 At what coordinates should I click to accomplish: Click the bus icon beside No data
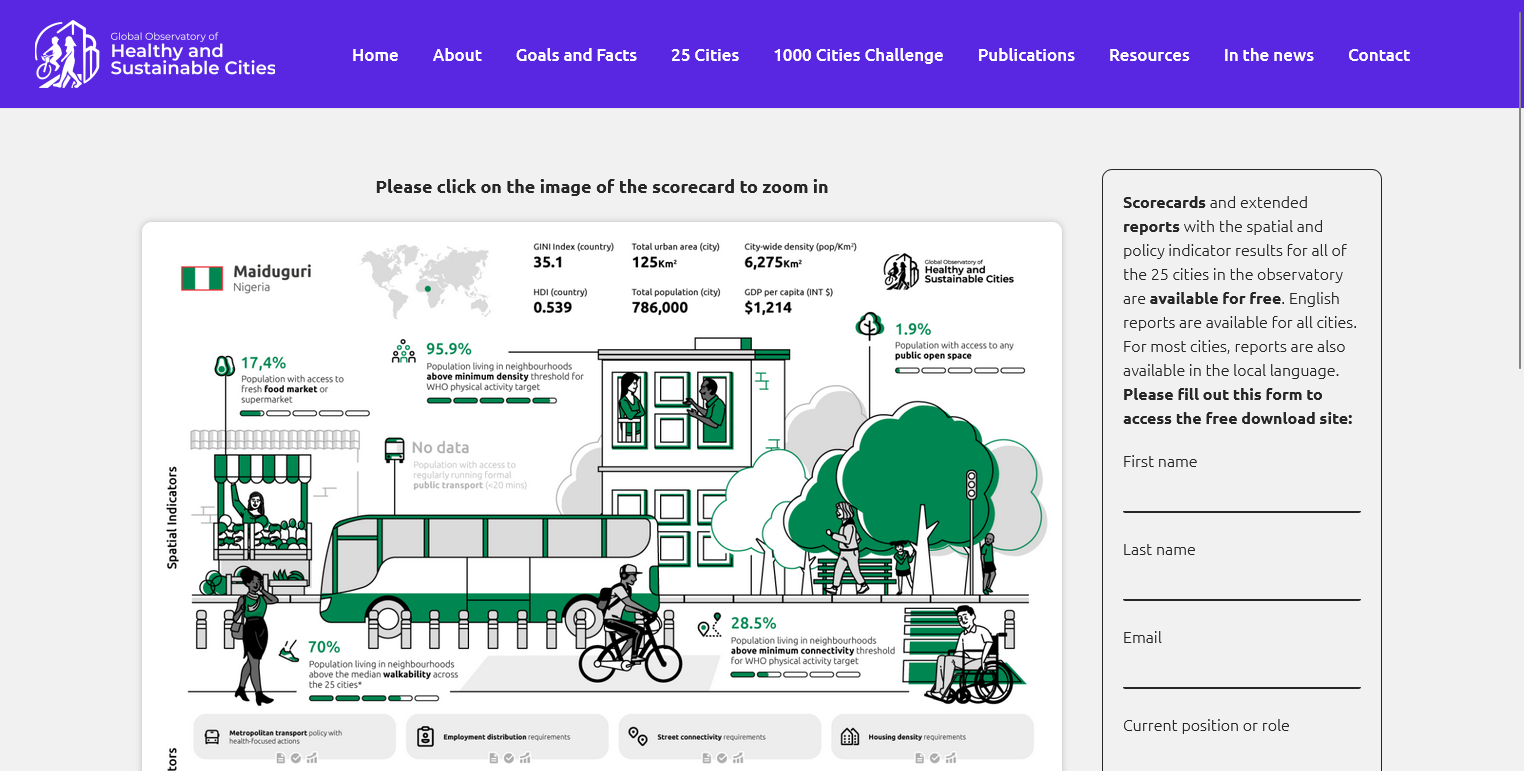pyautogui.click(x=394, y=450)
